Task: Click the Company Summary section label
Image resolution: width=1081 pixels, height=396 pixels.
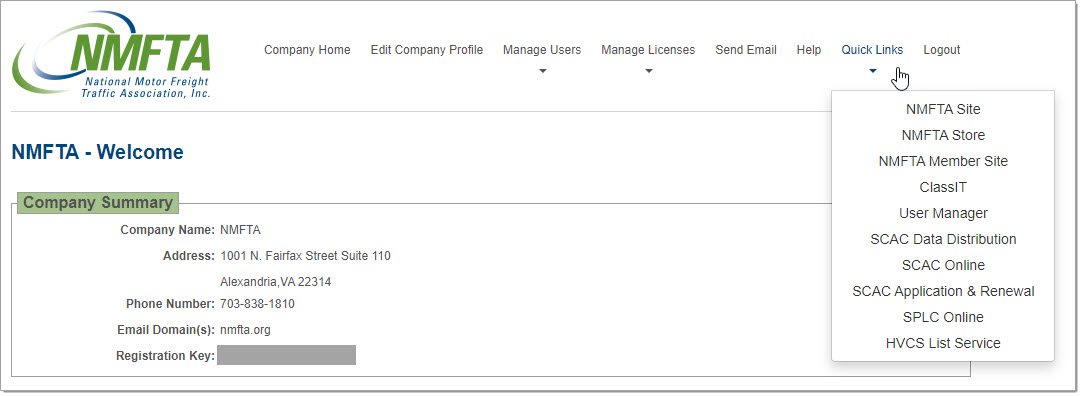Action: click(98, 203)
